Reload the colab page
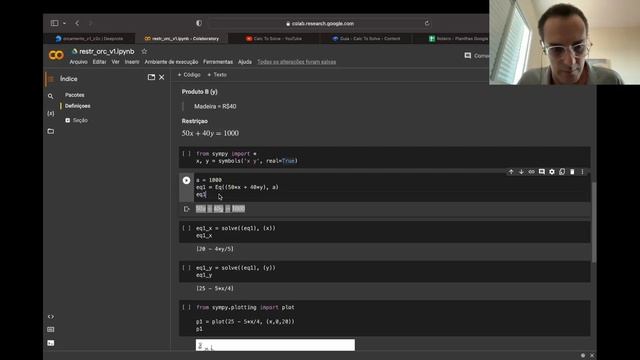The width and height of the screenshot is (640, 360). pos(427,23)
